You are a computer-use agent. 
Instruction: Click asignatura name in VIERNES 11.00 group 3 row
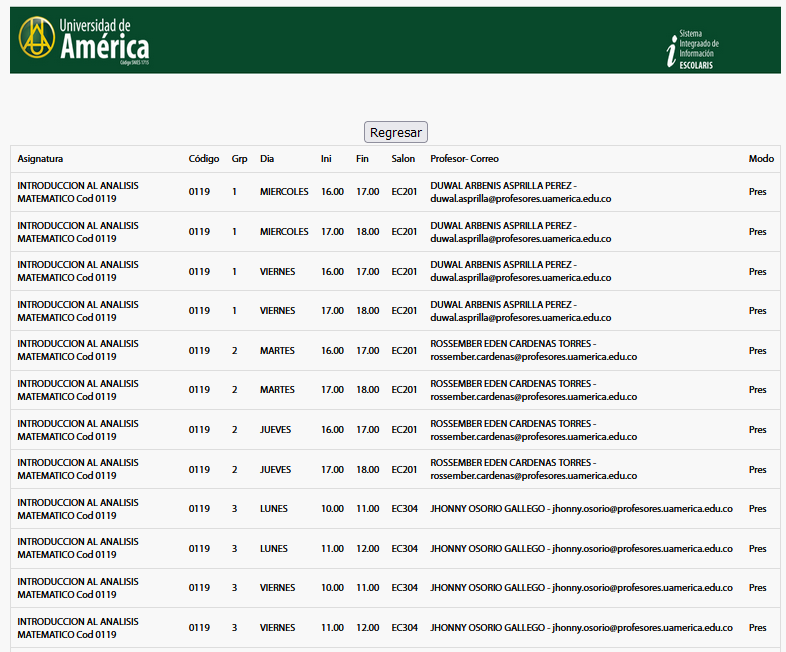(x=78, y=628)
